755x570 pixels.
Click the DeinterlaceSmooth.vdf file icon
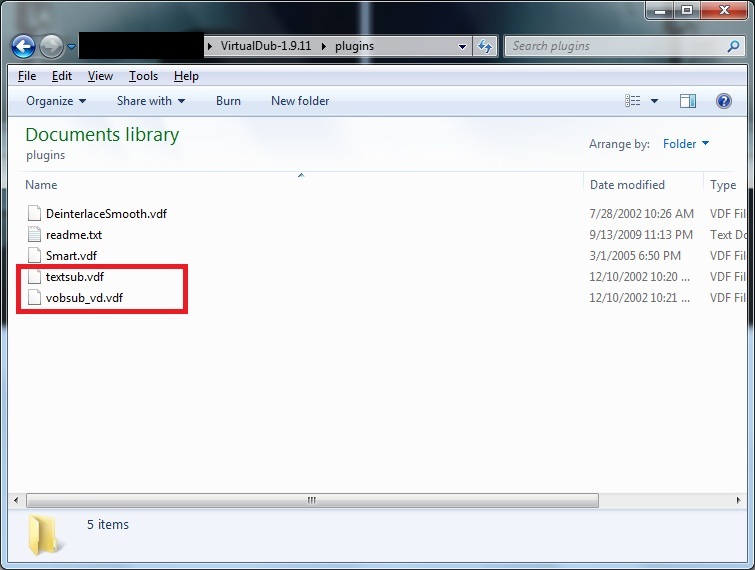point(34,213)
